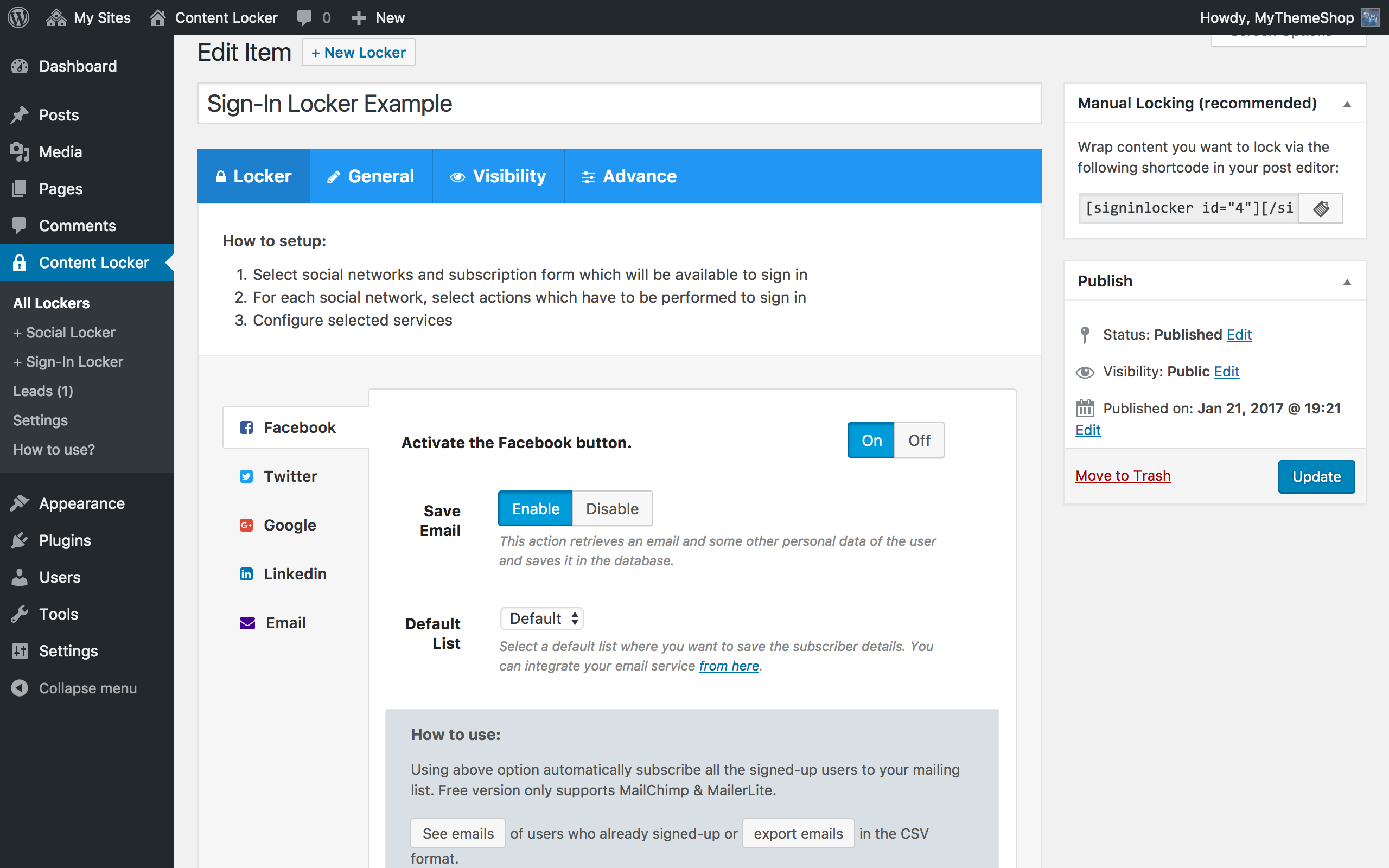This screenshot has height=868, width=1389.
Task: Set Save Email option to Enable
Action: [535, 509]
